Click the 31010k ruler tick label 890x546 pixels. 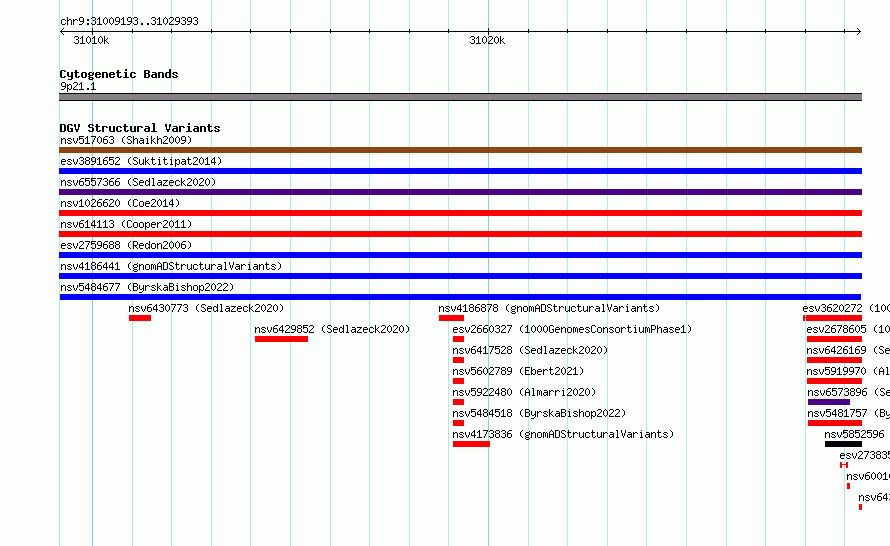pyautogui.click(x=91, y=40)
